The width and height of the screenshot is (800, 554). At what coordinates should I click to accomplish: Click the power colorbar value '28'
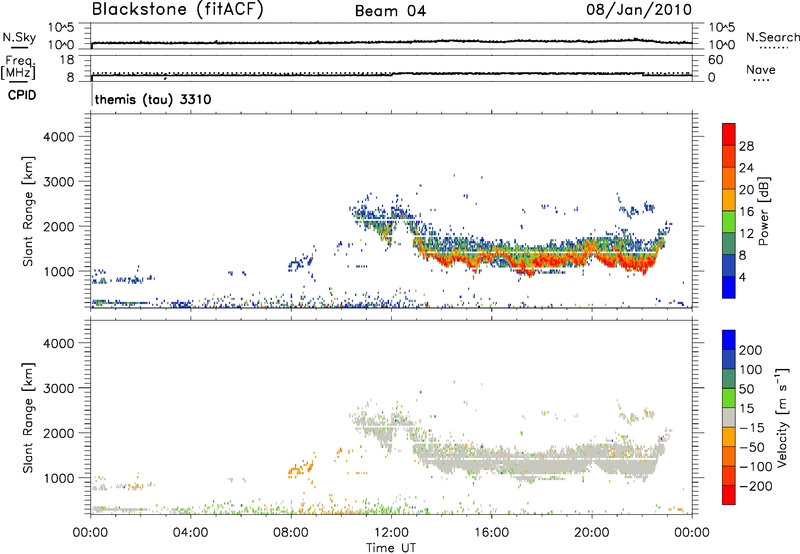tap(746, 146)
